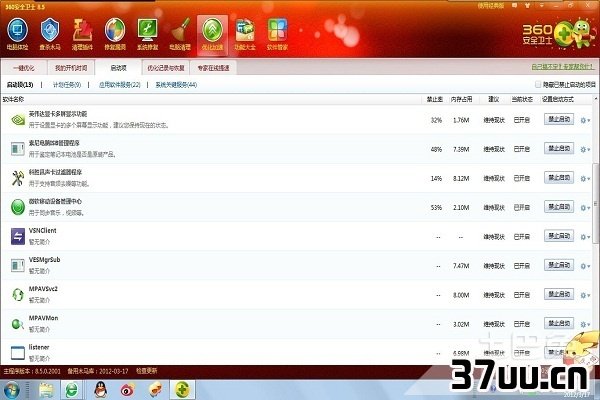Viewport: 600px width, 400px height.
Task: Click the NVIDIA multi-display entry icon
Action: tap(18, 119)
